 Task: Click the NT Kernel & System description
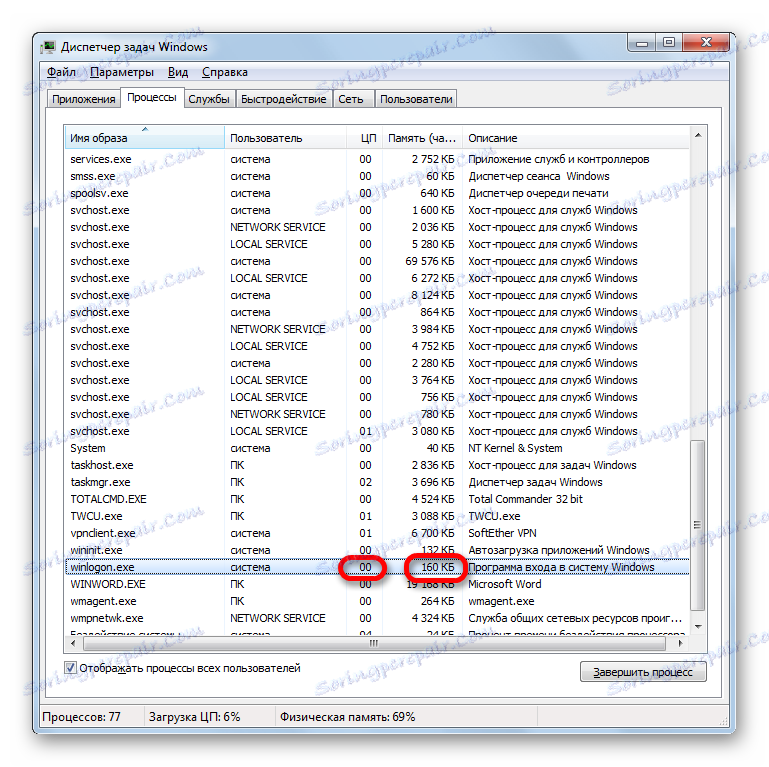[x=515, y=448]
